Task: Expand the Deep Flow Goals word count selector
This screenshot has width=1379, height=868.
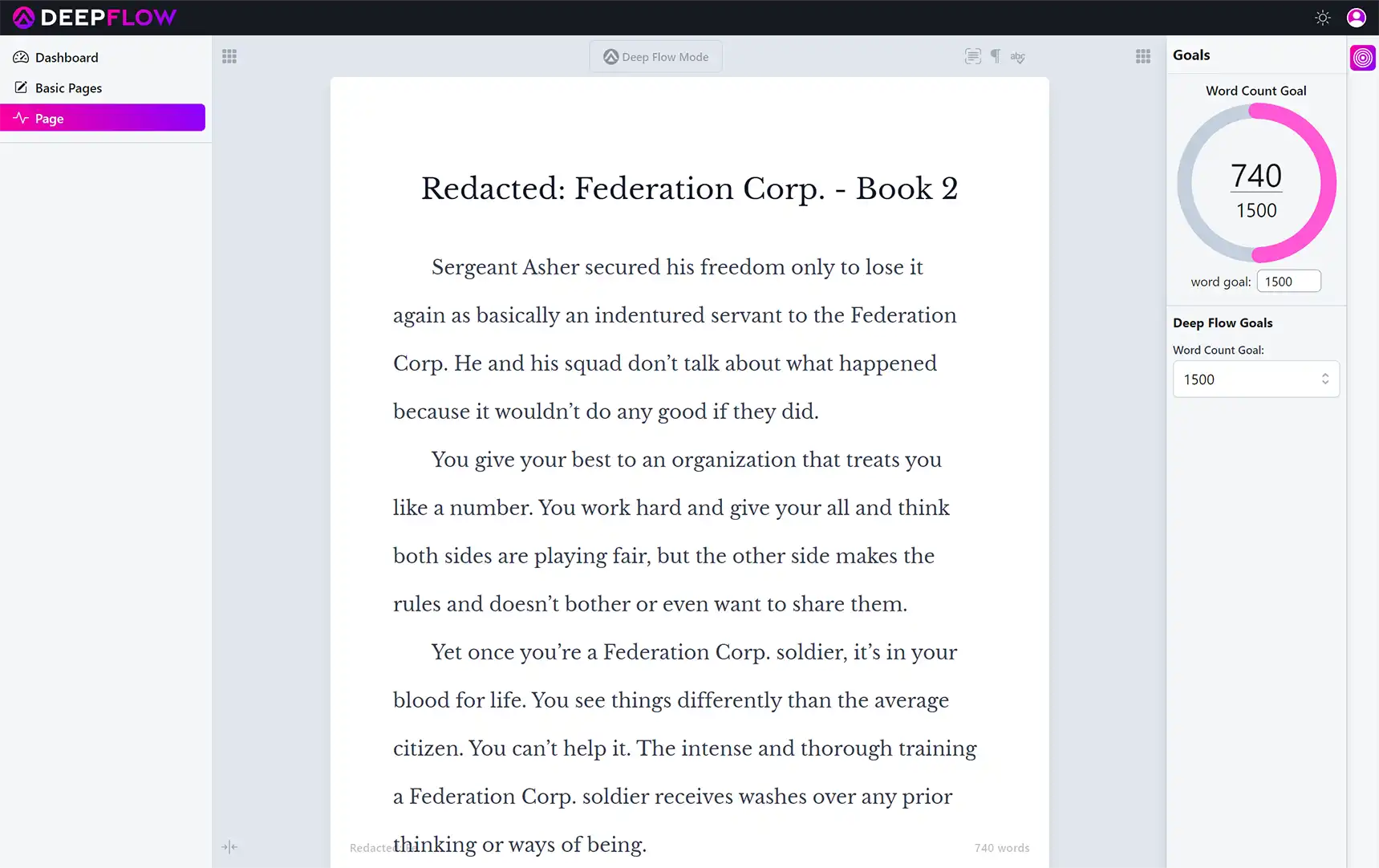Action: pyautogui.click(x=1255, y=379)
